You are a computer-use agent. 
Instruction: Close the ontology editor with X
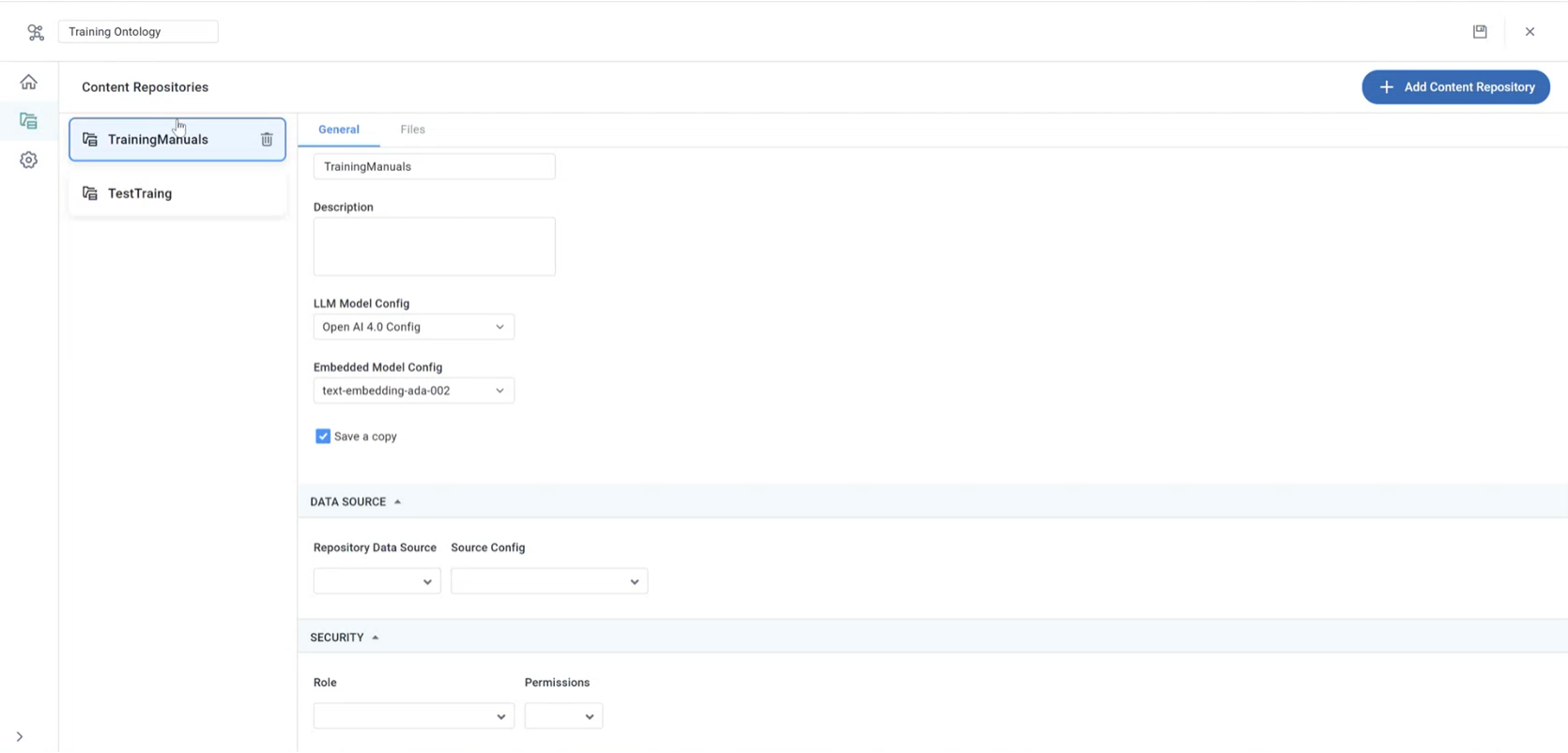pyautogui.click(x=1530, y=32)
